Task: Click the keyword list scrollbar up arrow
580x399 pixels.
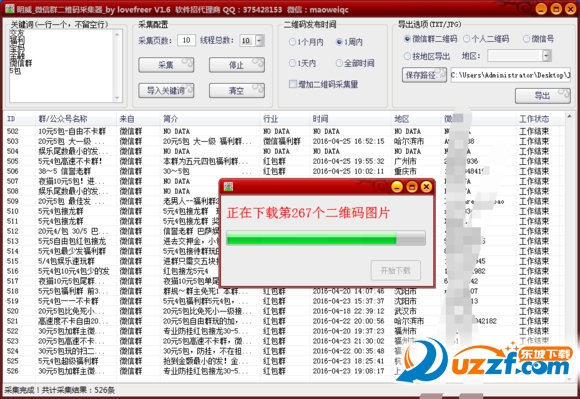Action: coord(117,34)
